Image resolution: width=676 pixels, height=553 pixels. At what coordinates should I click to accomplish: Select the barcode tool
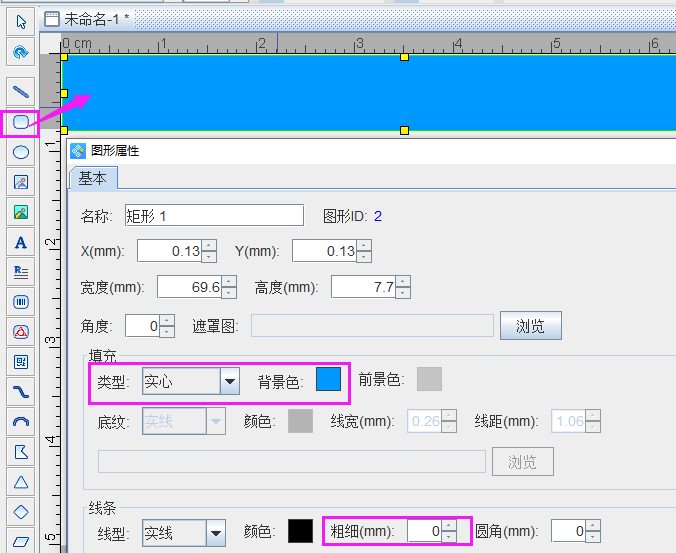click(x=20, y=302)
